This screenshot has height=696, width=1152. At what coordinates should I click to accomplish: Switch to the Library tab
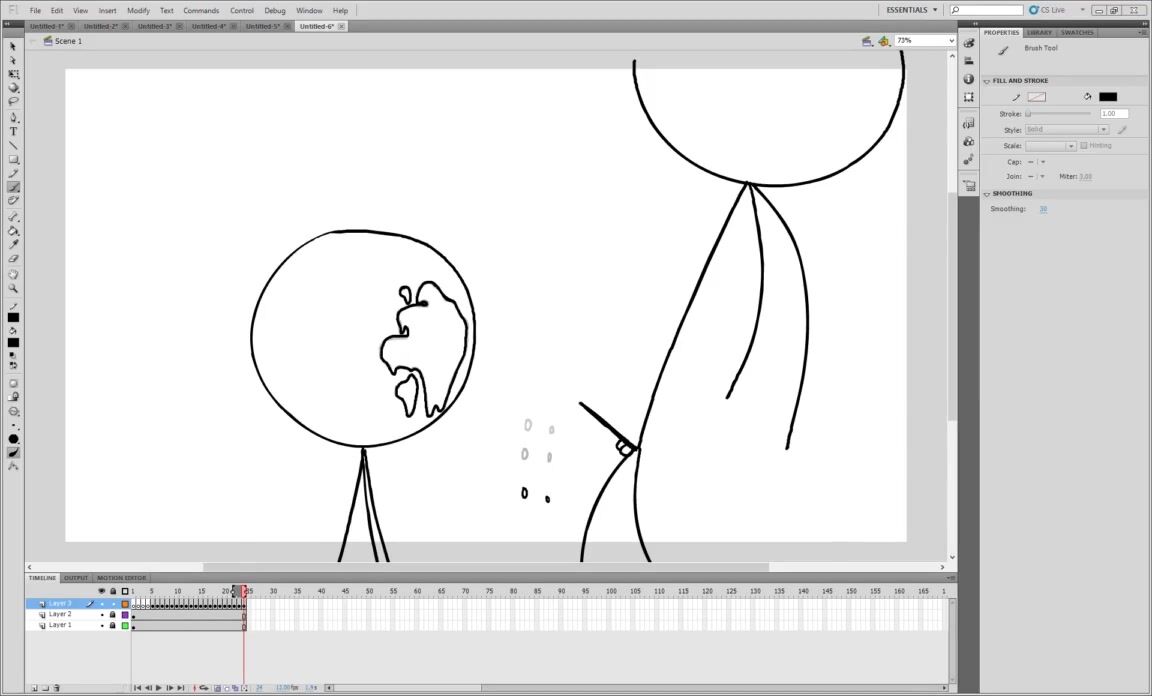pyautogui.click(x=1039, y=32)
